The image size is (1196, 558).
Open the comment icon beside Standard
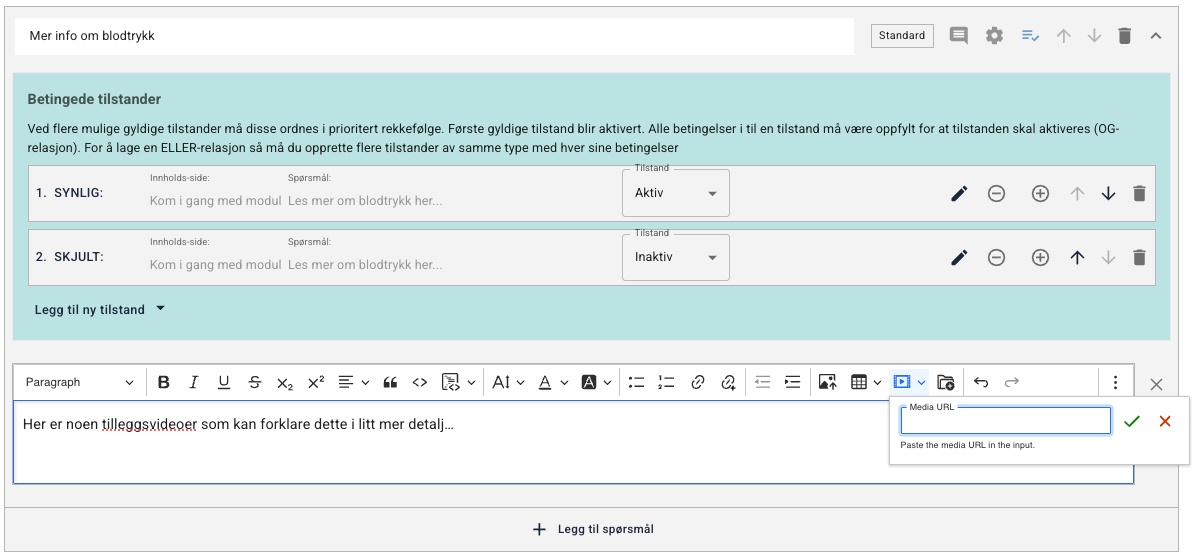[958, 36]
